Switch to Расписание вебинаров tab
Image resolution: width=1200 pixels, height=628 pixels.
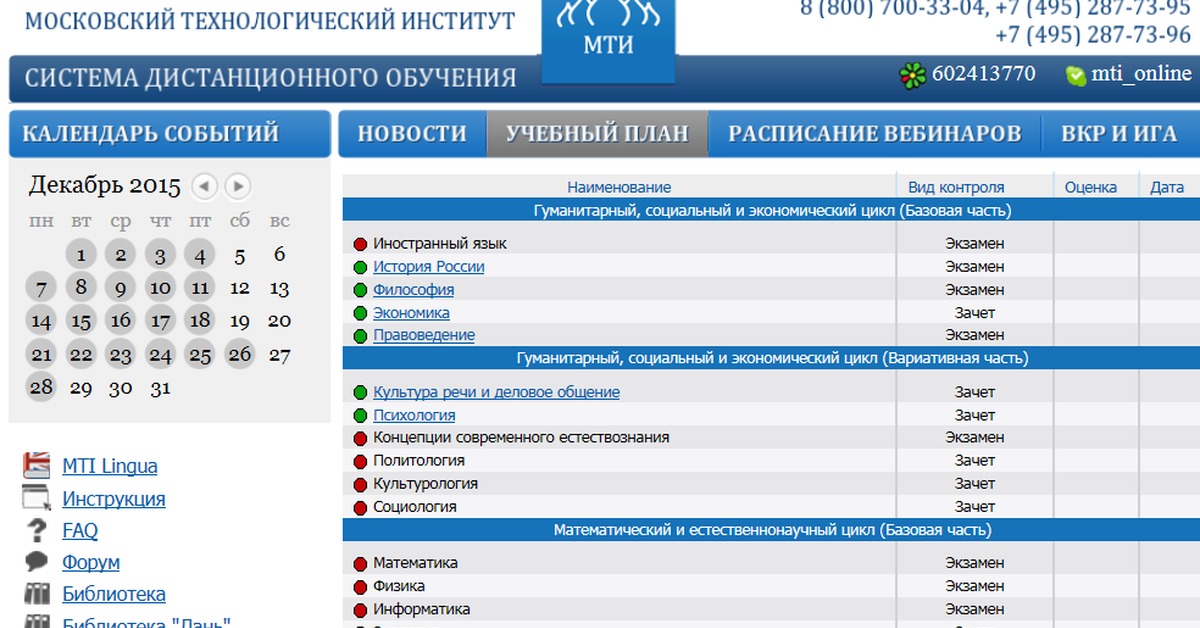tap(875, 134)
